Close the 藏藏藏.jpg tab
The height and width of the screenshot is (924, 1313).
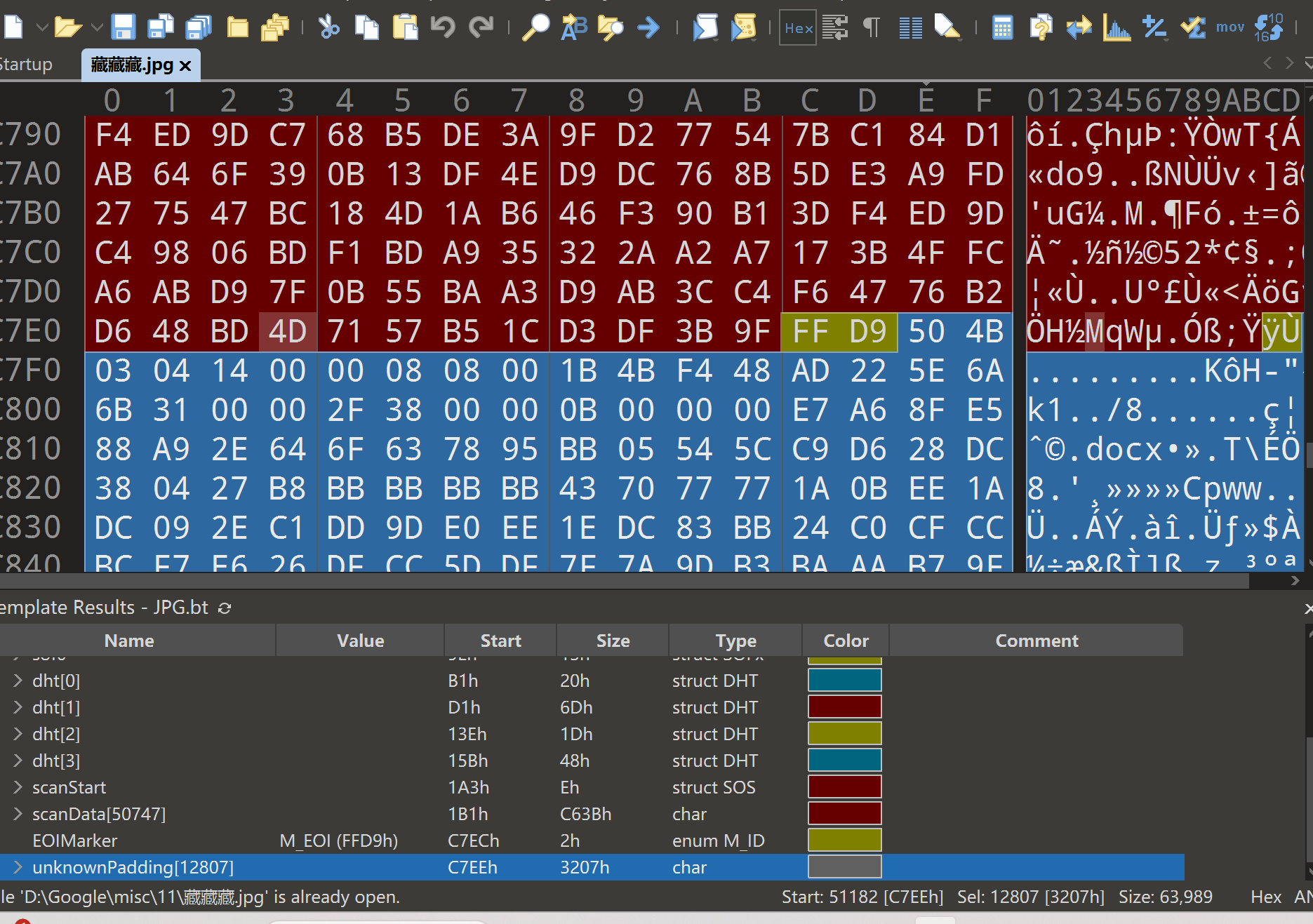(x=185, y=66)
